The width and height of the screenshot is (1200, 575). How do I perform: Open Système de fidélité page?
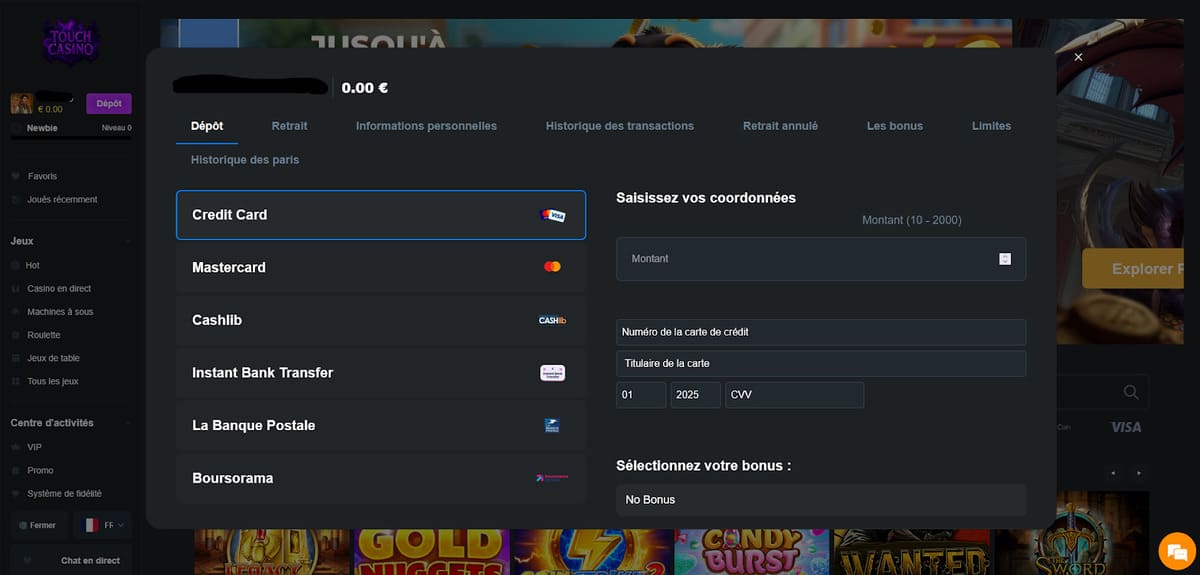(x=64, y=493)
